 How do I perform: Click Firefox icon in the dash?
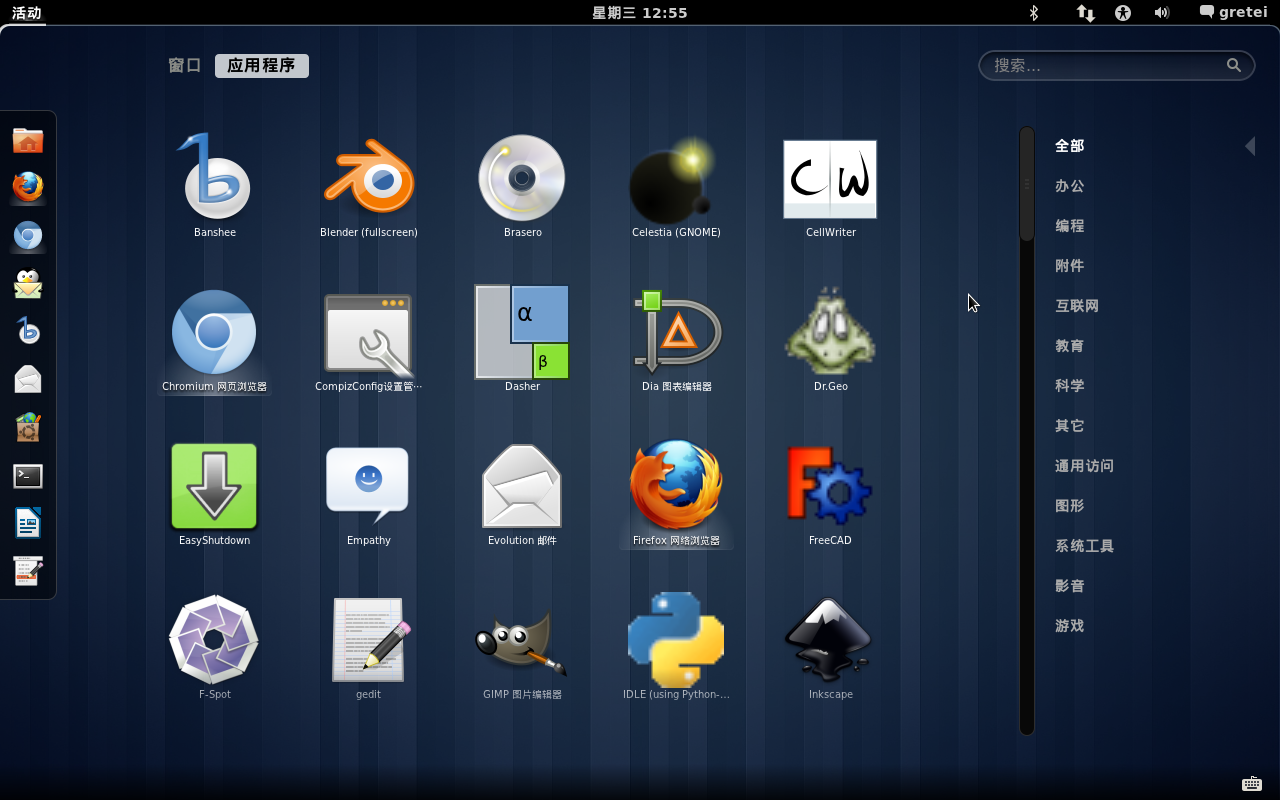[x=28, y=187]
